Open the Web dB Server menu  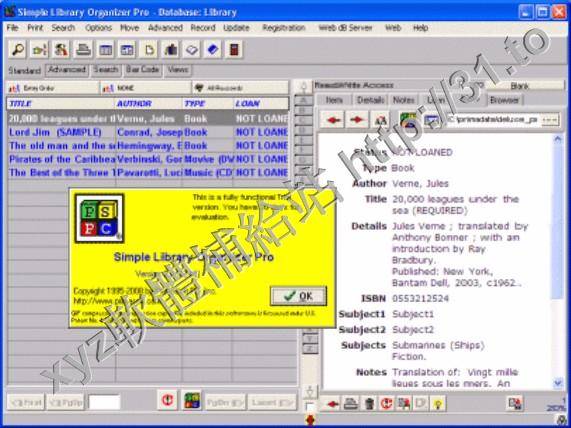point(346,28)
